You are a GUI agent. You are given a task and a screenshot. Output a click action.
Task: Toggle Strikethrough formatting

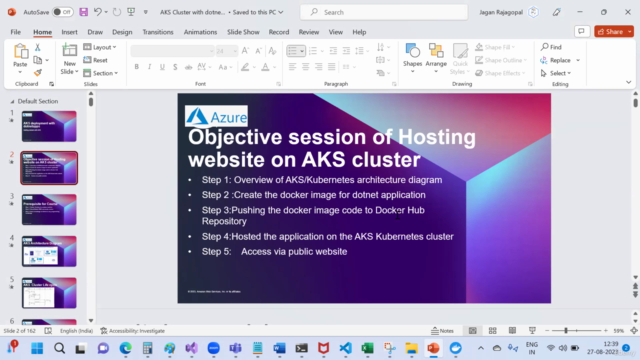tap(188, 67)
